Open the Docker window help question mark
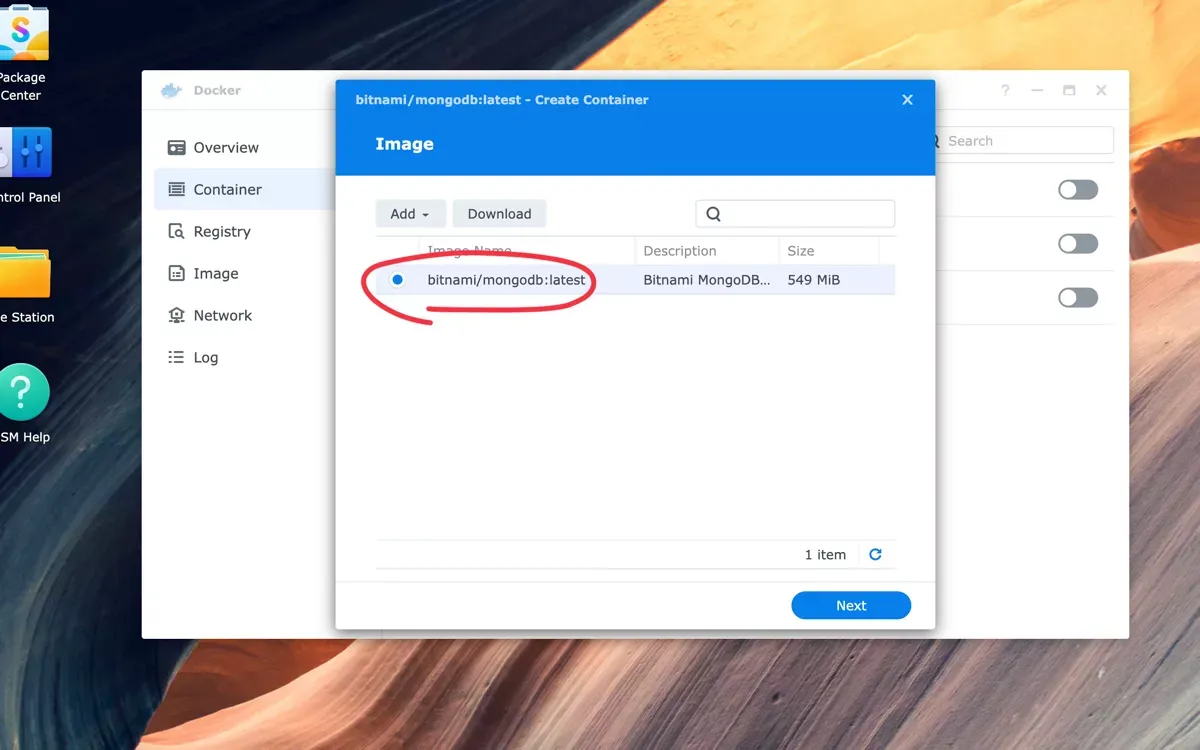This screenshot has width=1200, height=750. coord(1005,90)
